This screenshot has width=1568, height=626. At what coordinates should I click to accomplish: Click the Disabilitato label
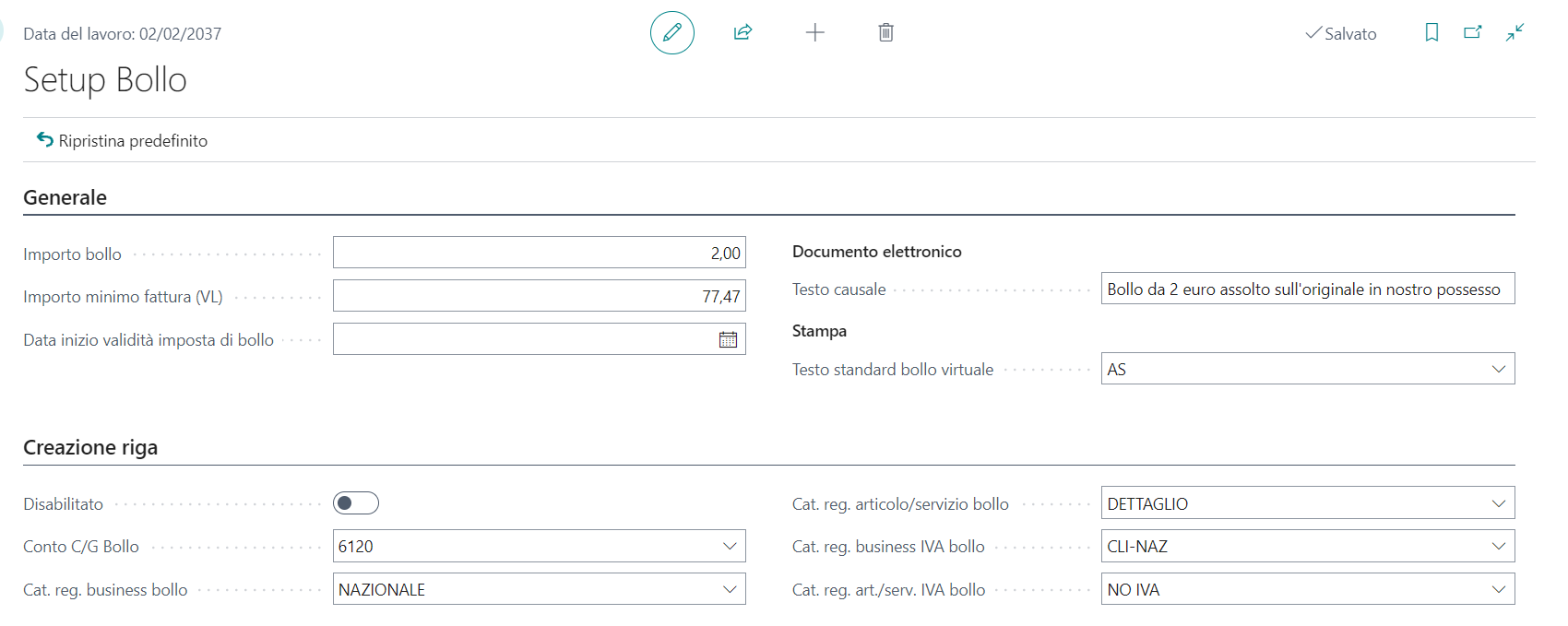[63, 503]
